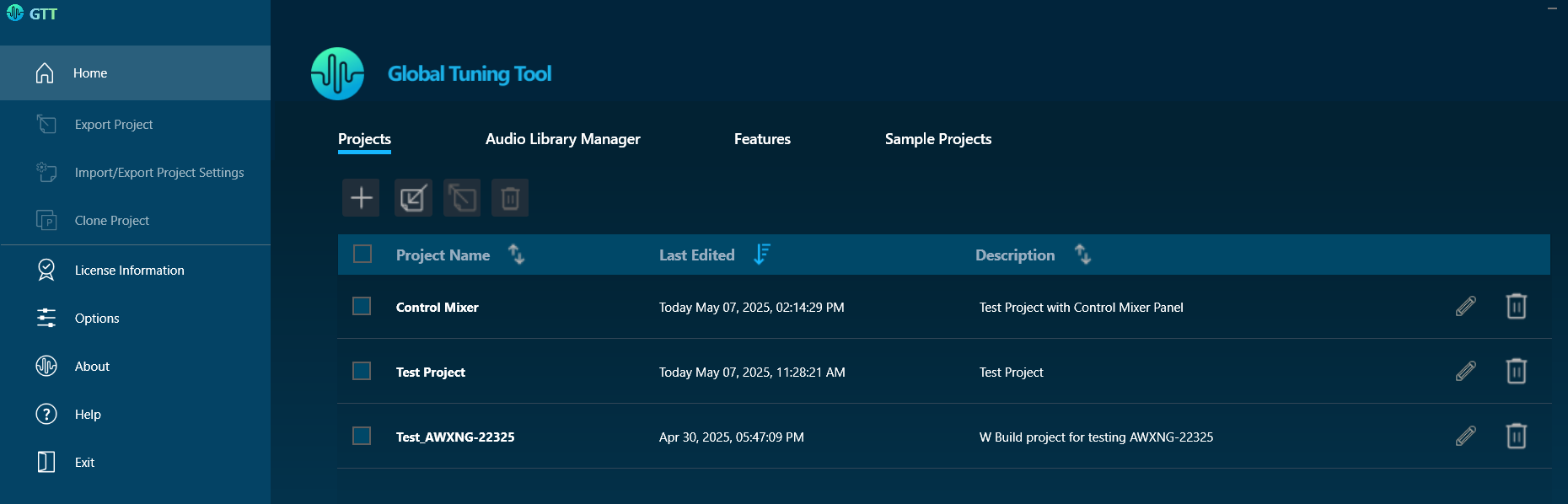Check the Test_AWXNG-22325 checkbox

362,436
